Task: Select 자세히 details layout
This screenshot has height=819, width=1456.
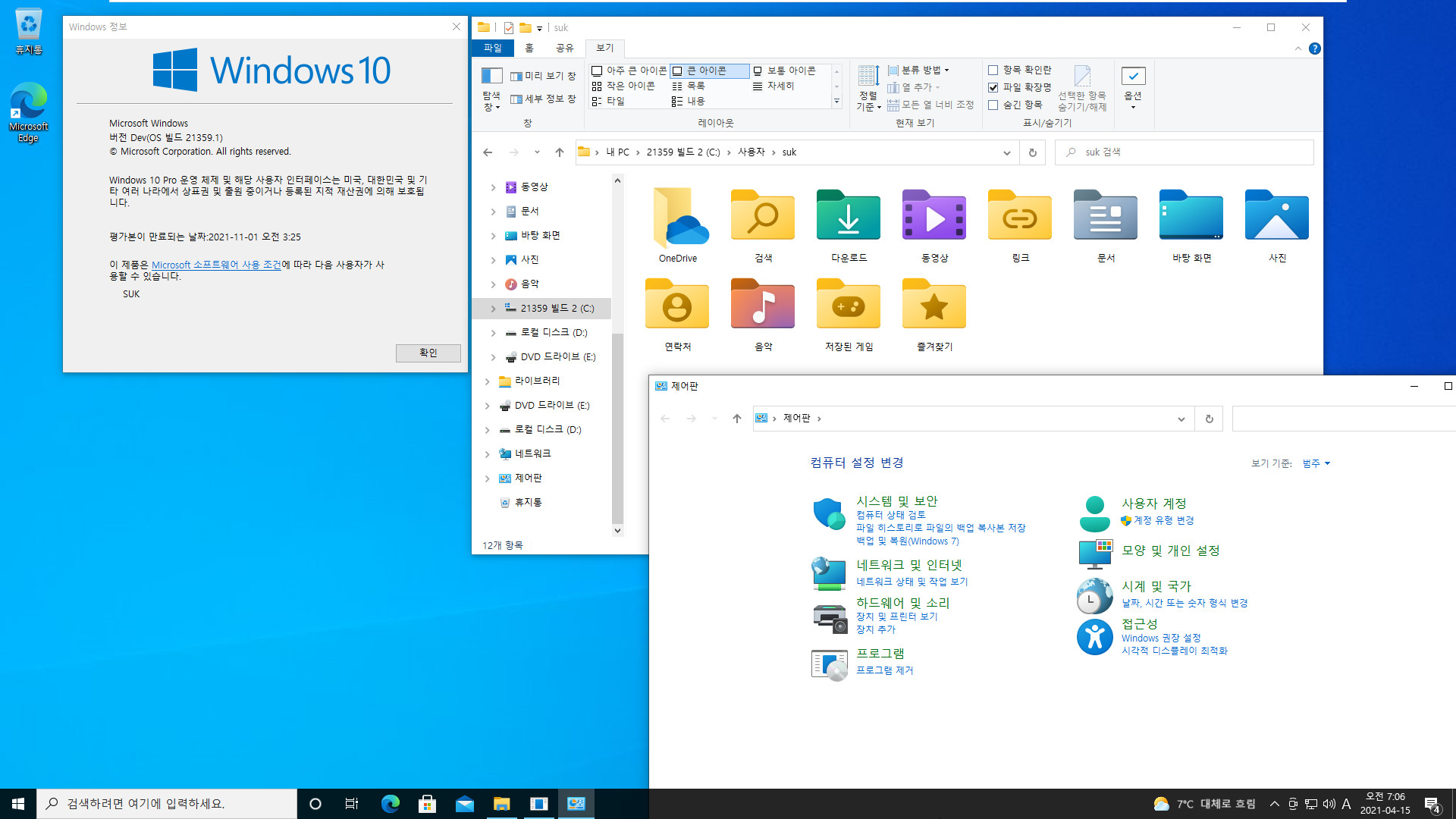Action: click(x=773, y=86)
